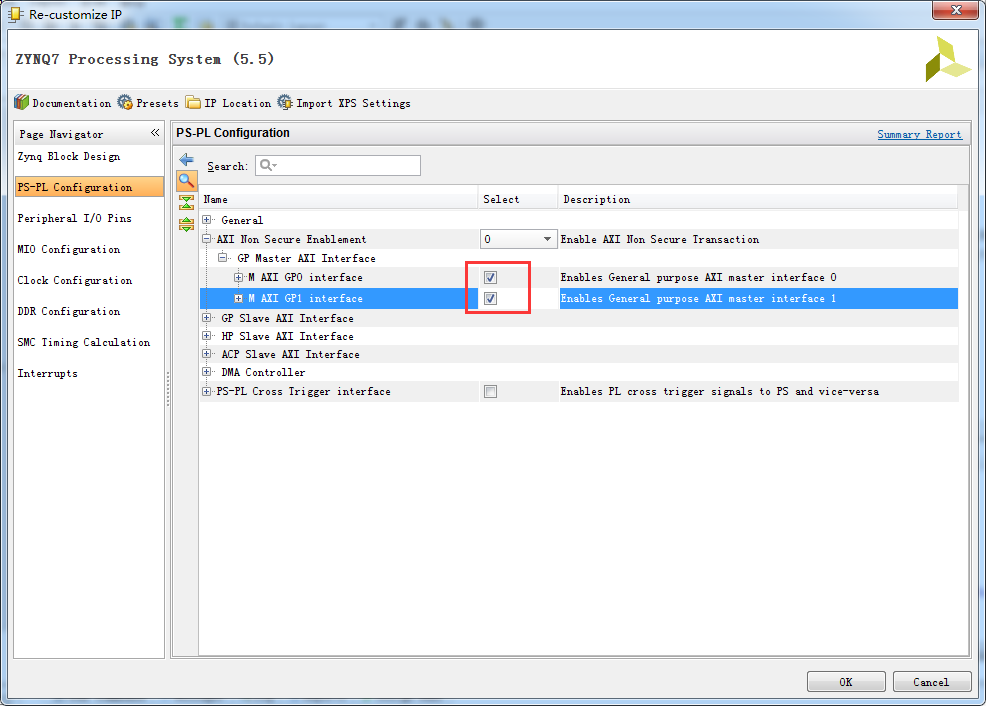The height and width of the screenshot is (706, 986).
Task: Expand the General tree node
Action: coord(207,219)
